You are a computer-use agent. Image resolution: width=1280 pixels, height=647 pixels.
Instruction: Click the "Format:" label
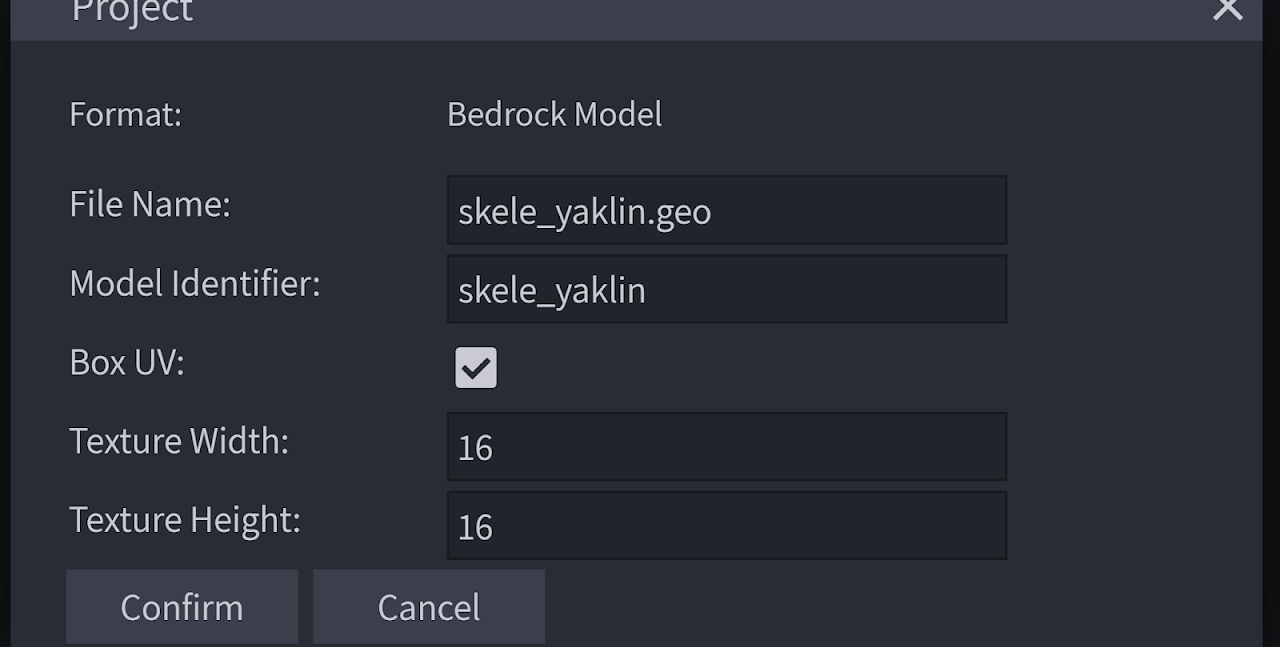pos(125,114)
